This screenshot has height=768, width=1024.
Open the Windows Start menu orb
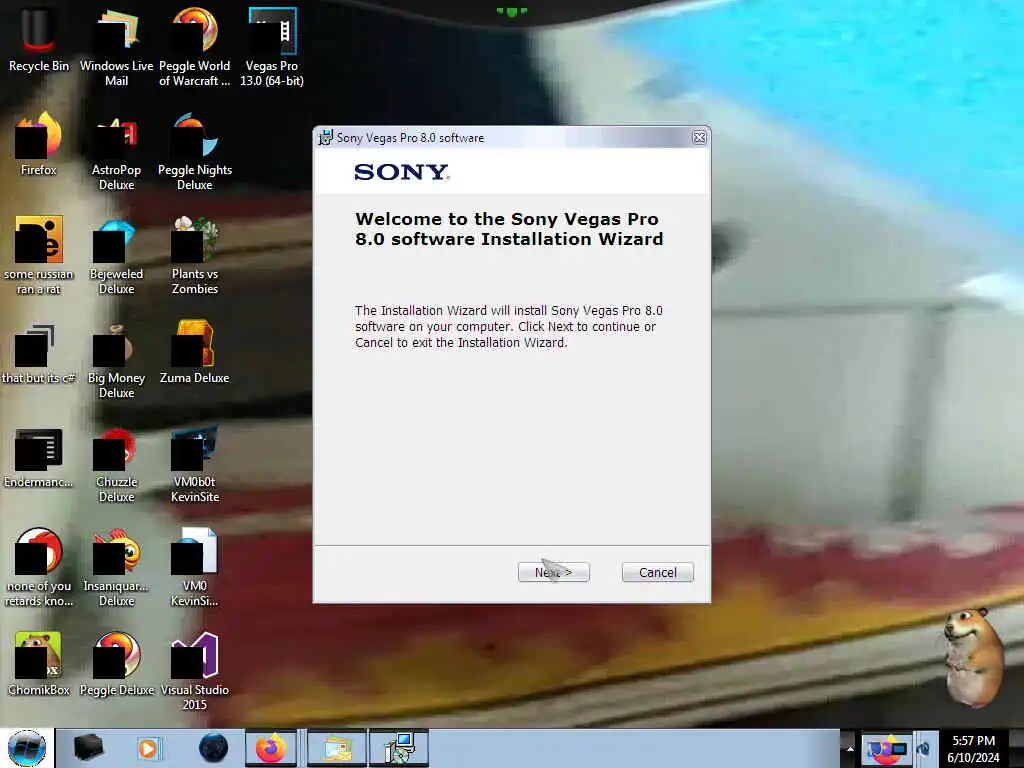tap(27, 748)
